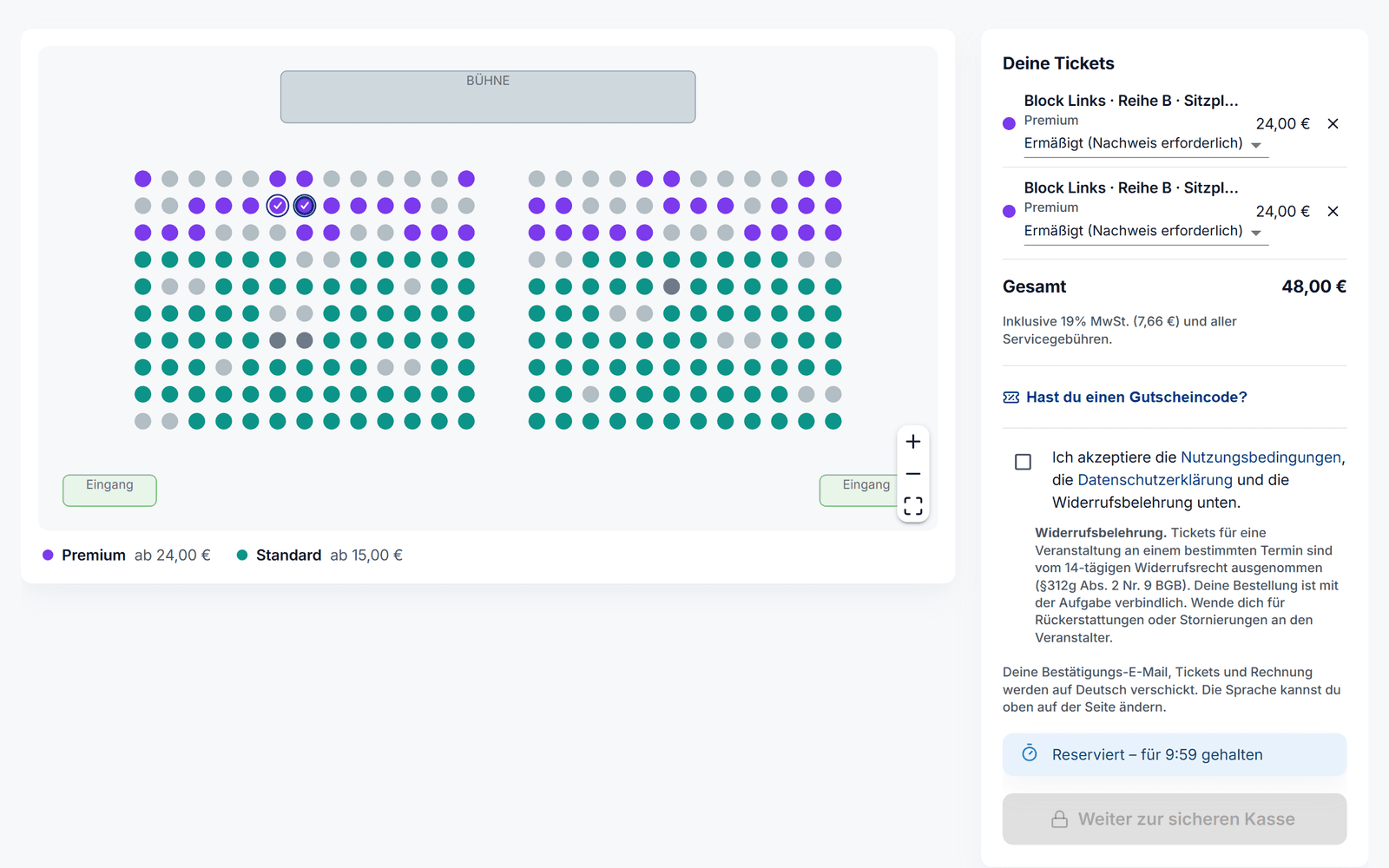This screenshot has width=1389, height=868.
Task: Click second ticket's 24,00 € price
Action: click(x=1282, y=212)
